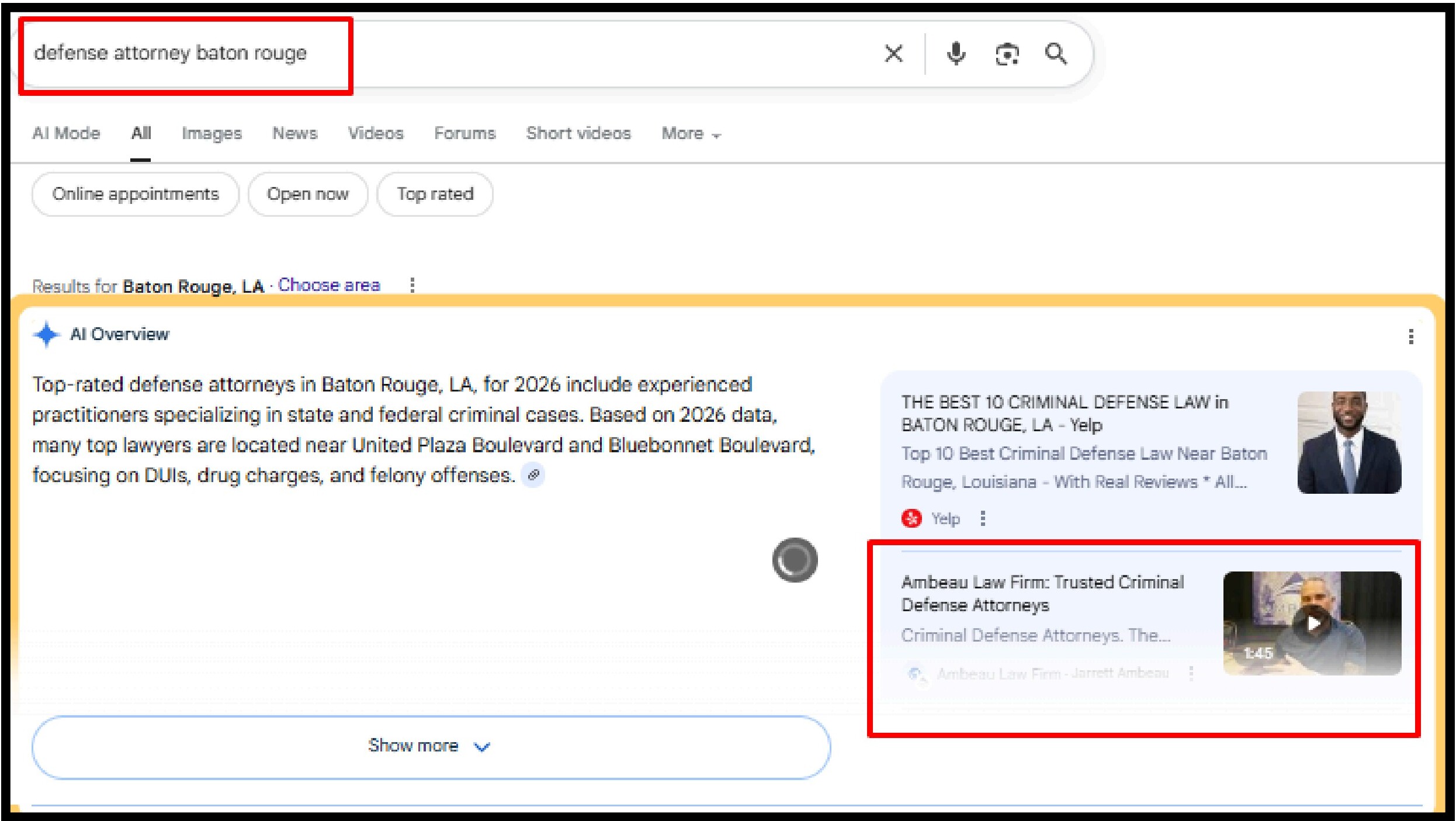Click the Baton Rouge, LA location text
Viewport: 1456px width, 821px height.
tap(193, 286)
